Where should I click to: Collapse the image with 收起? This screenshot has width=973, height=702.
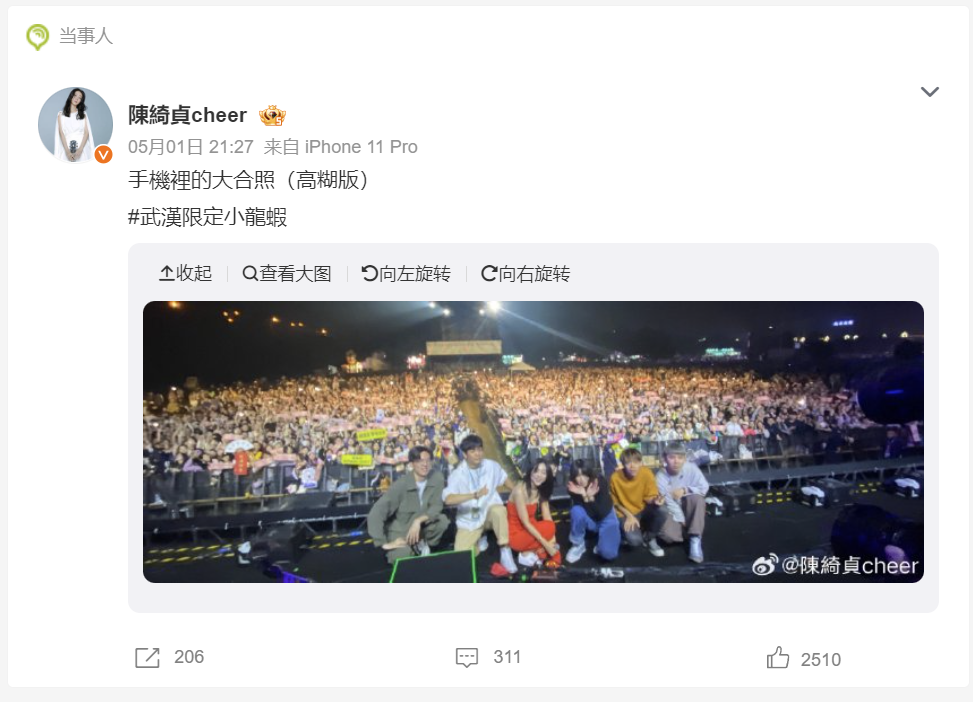[x=186, y=273]
